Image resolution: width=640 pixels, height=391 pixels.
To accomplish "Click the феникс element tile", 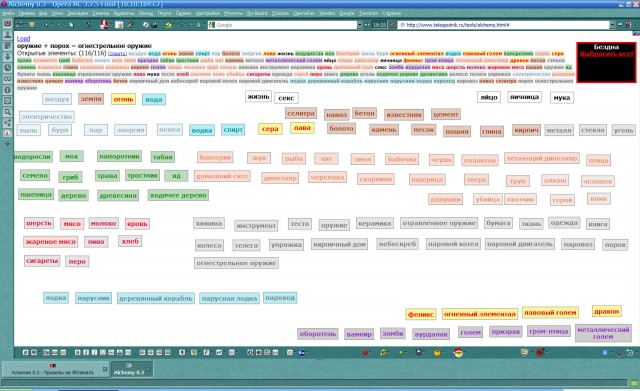I will click(420, 314).
